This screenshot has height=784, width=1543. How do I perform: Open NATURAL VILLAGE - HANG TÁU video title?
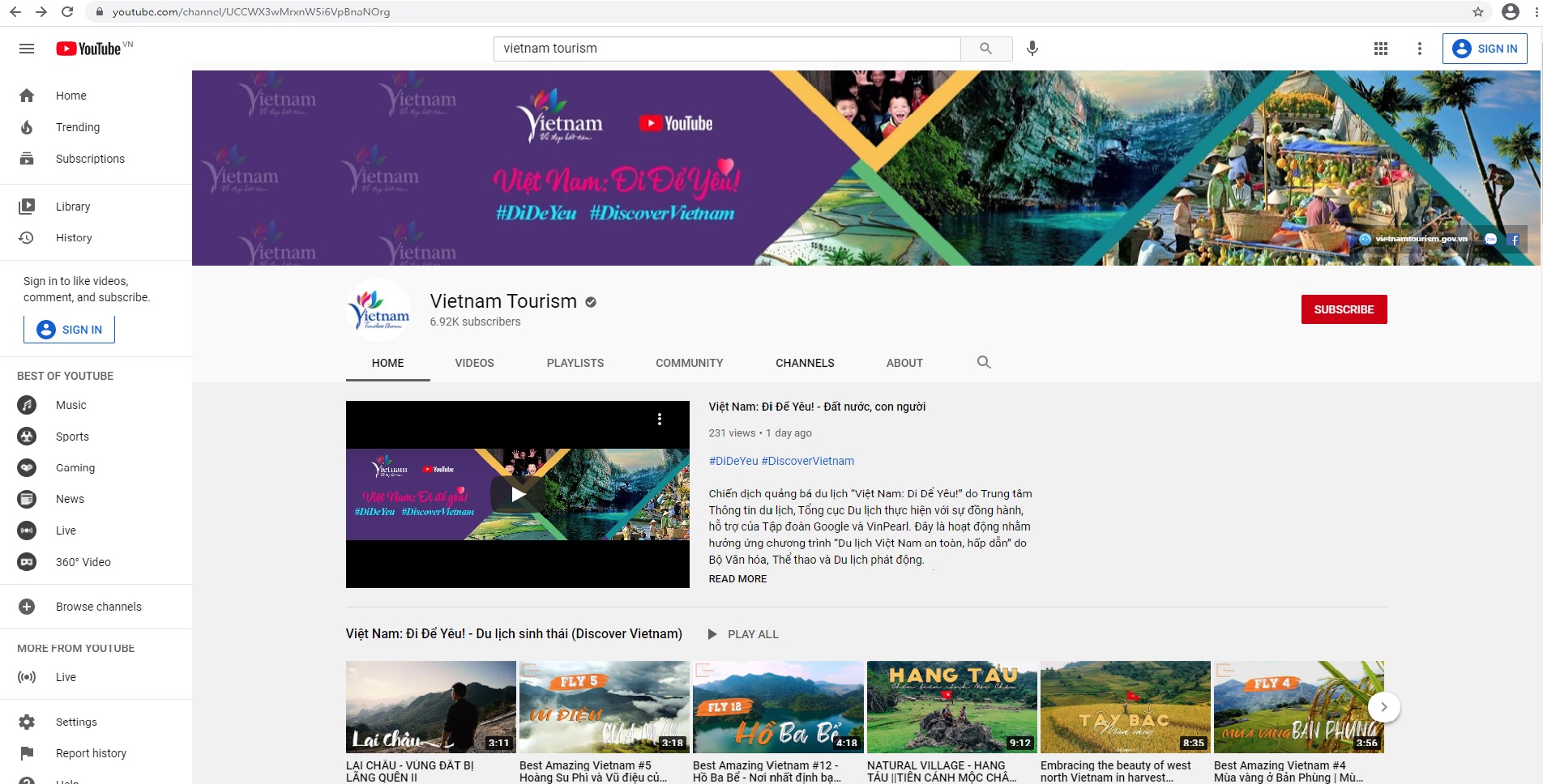(x=941, y=771)
